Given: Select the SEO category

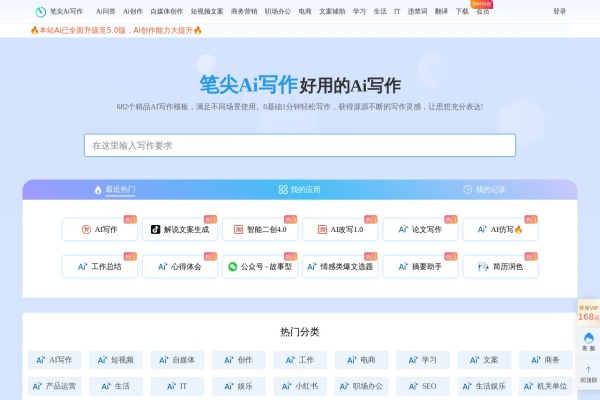Looking at the screenshot, I should coord(423,386).
